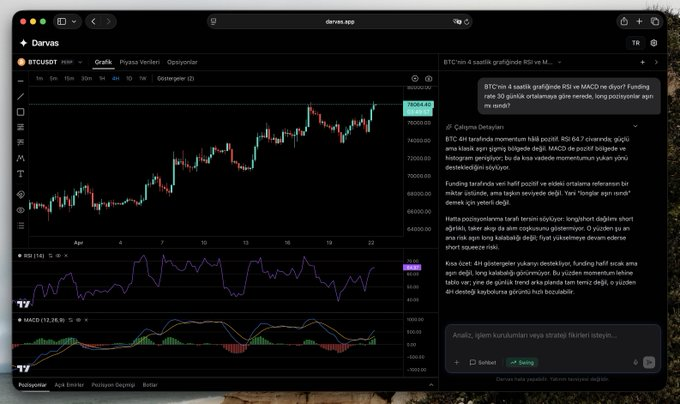Hide the RSI (14) indicator

tap(58, 256)
